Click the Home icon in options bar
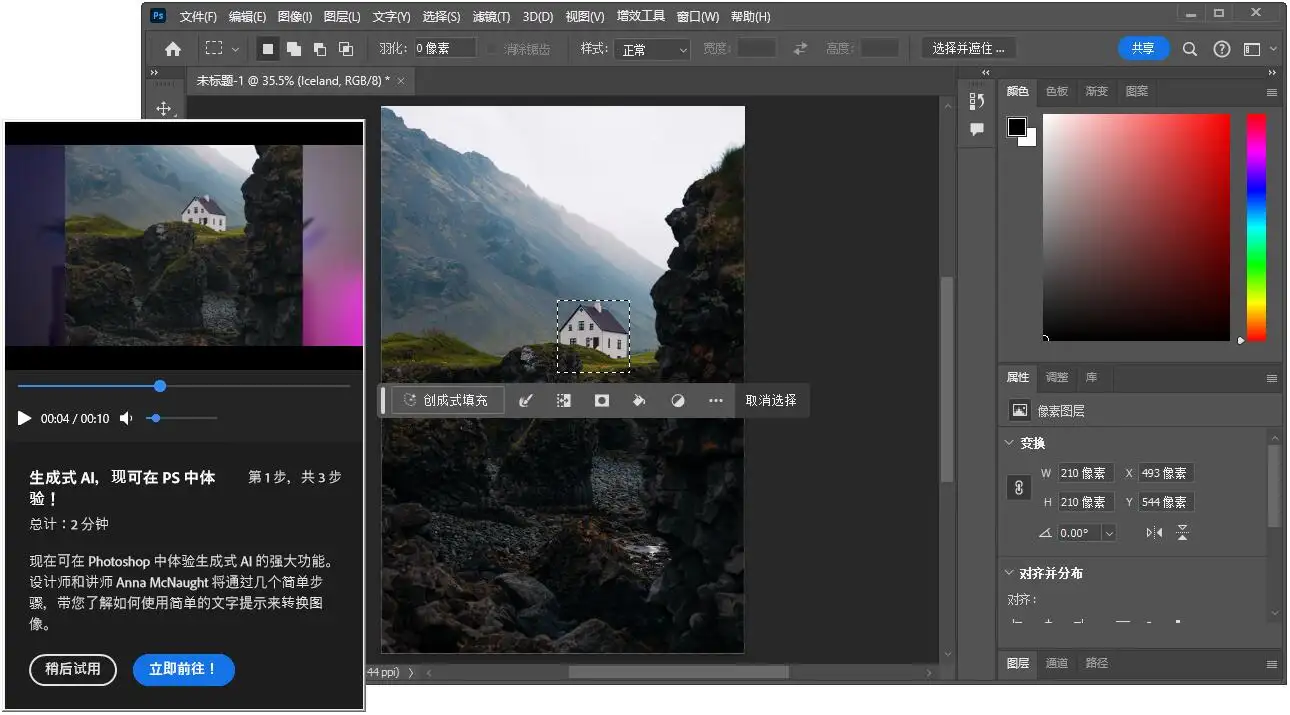1290x715 pixels. click(x=172, y=48)
